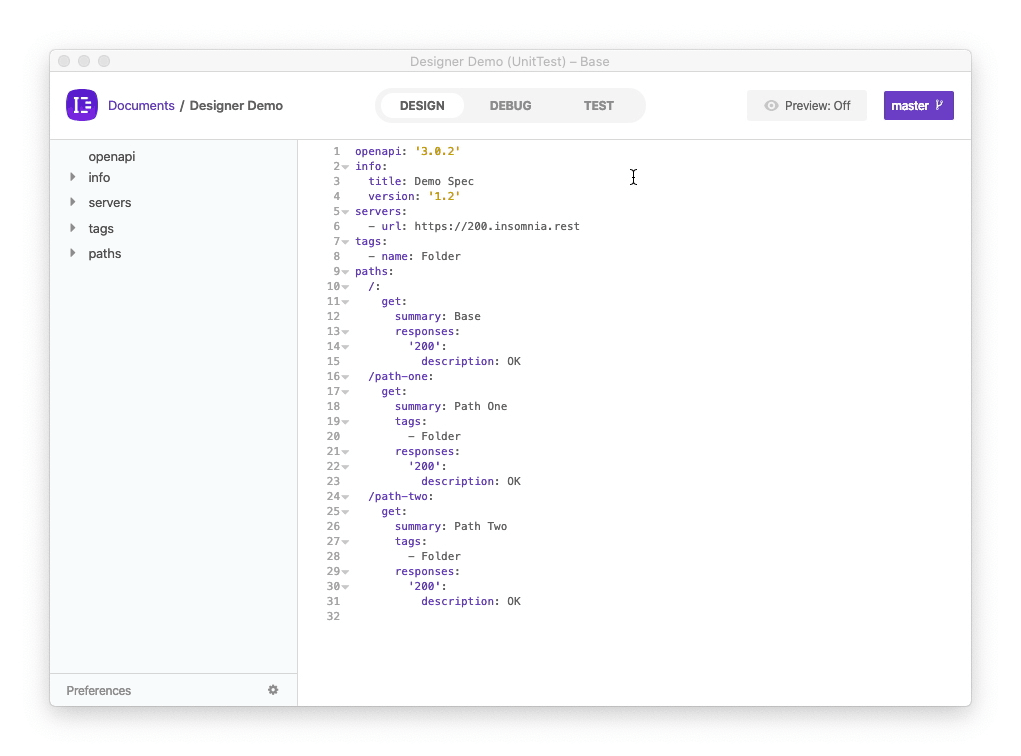Collapse the fold arrow on line 16

point(346,376)
